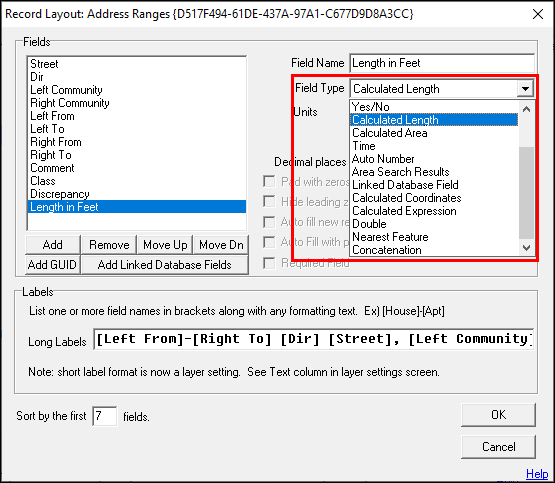Select Street in the Fields list
The height and width of the screenshot is (483, 555).
pyautogui.click(x=137, y=64)
